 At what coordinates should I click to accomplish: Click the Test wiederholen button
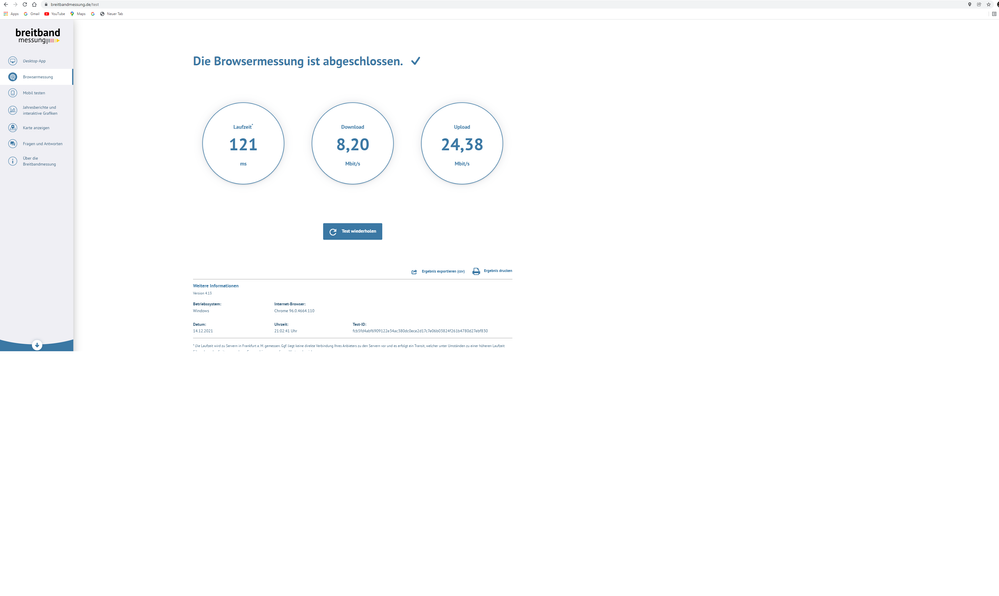(x=352, y=231)
